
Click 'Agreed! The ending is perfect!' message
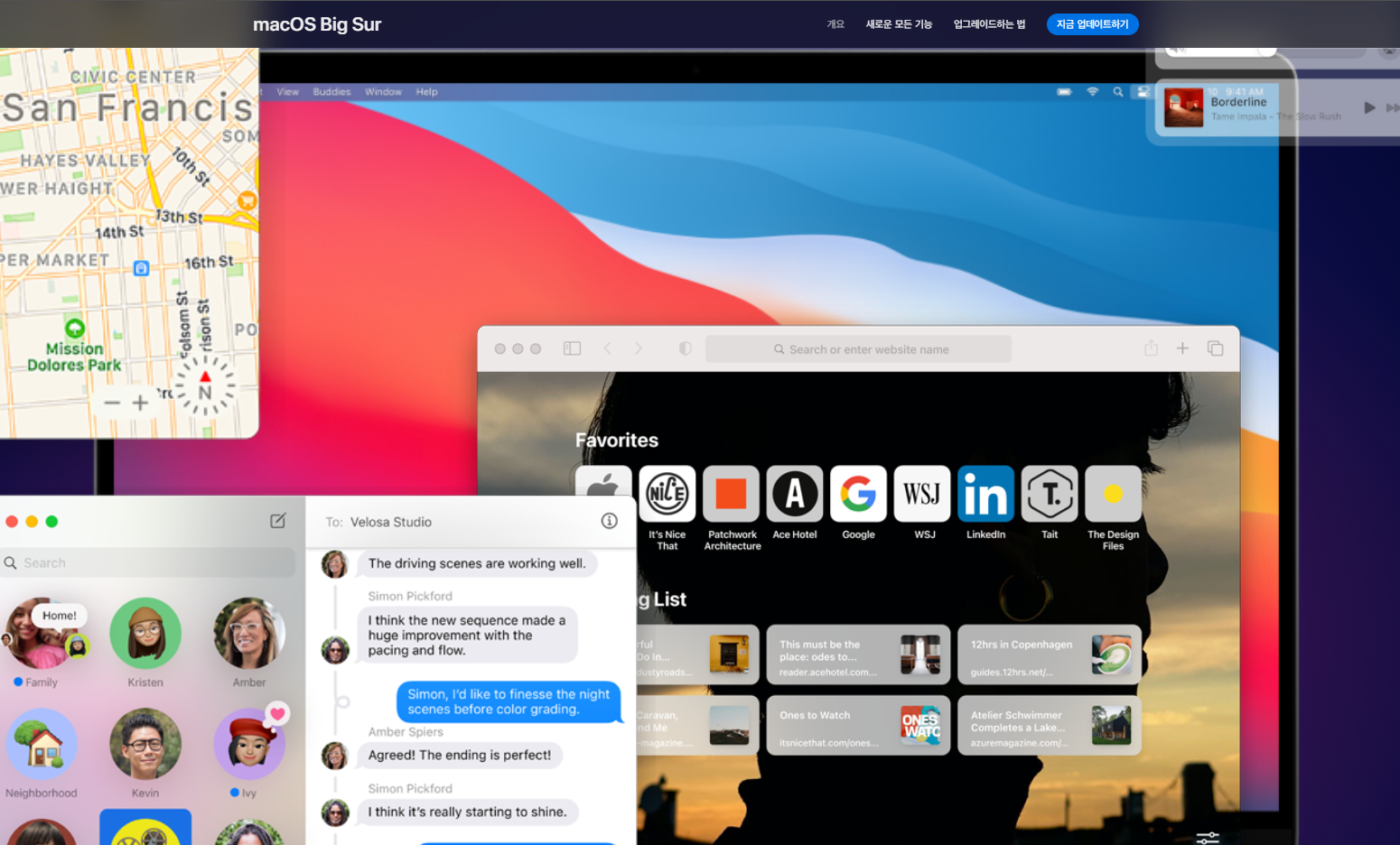pos(460,755)
